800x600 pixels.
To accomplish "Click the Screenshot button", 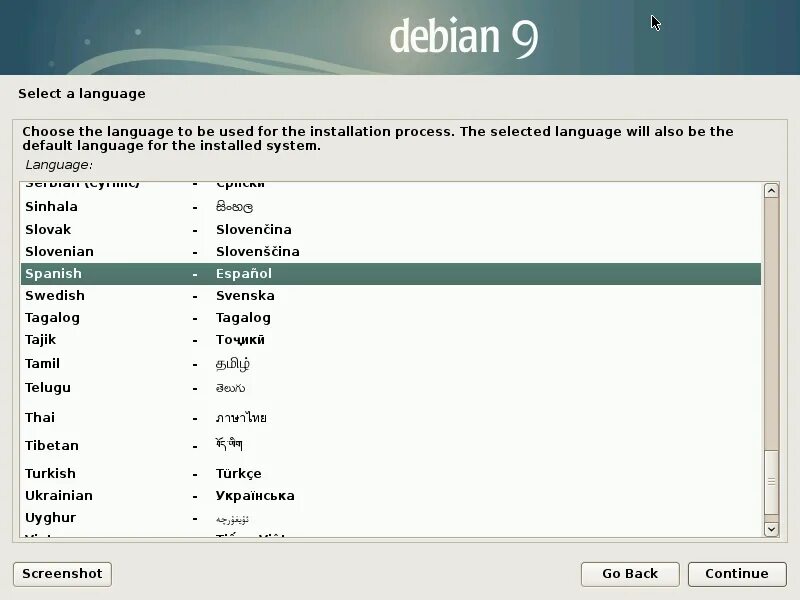I will [x=62, y=574].
